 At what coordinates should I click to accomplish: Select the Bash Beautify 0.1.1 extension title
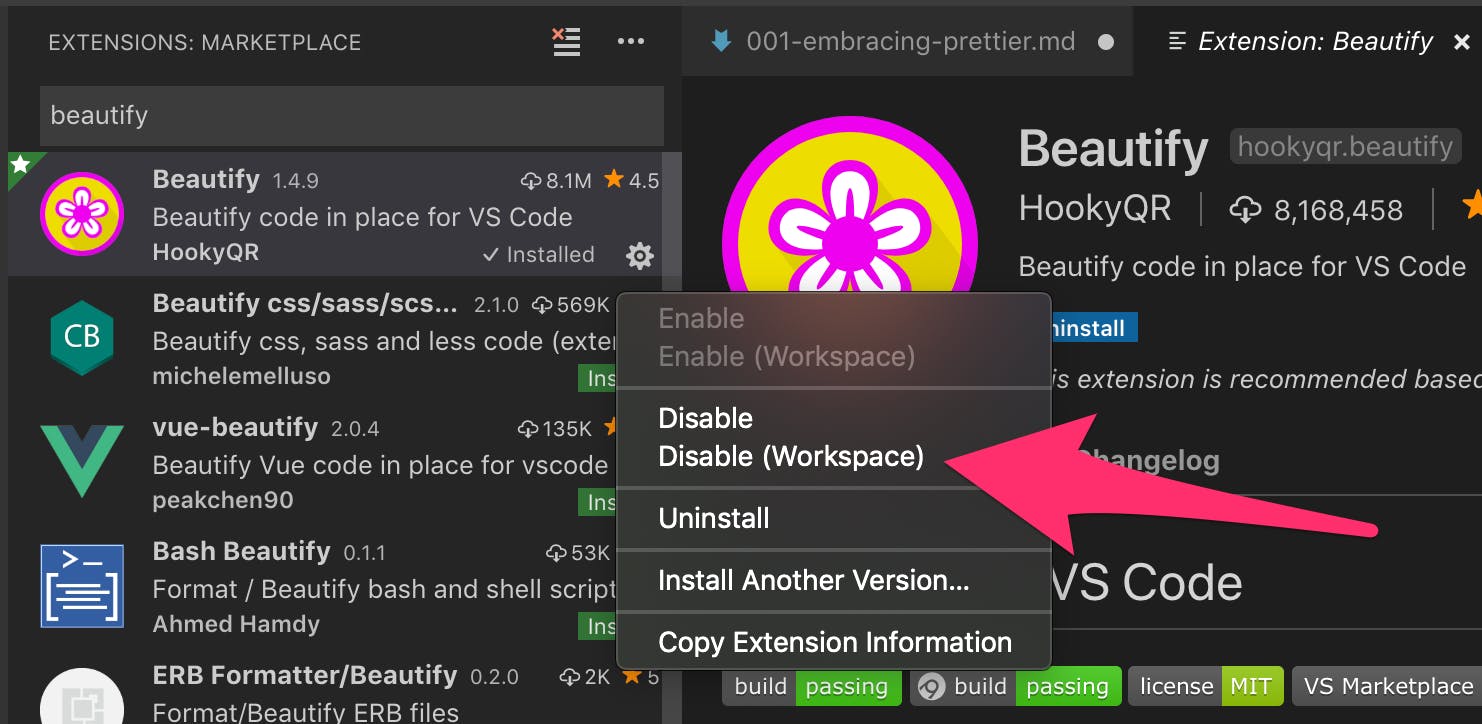coord(241,551)
